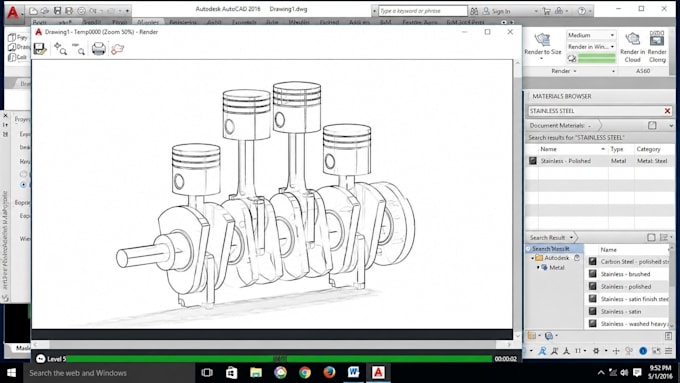
Task: Click Save As in the Quick Access toolbar
Action: [x=69, y=11]
